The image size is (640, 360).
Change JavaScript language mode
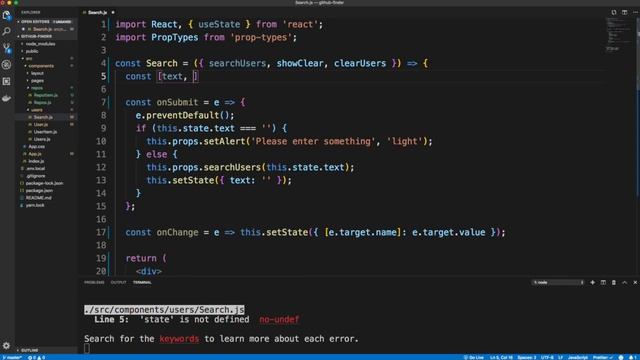click(x=578, y=357)
